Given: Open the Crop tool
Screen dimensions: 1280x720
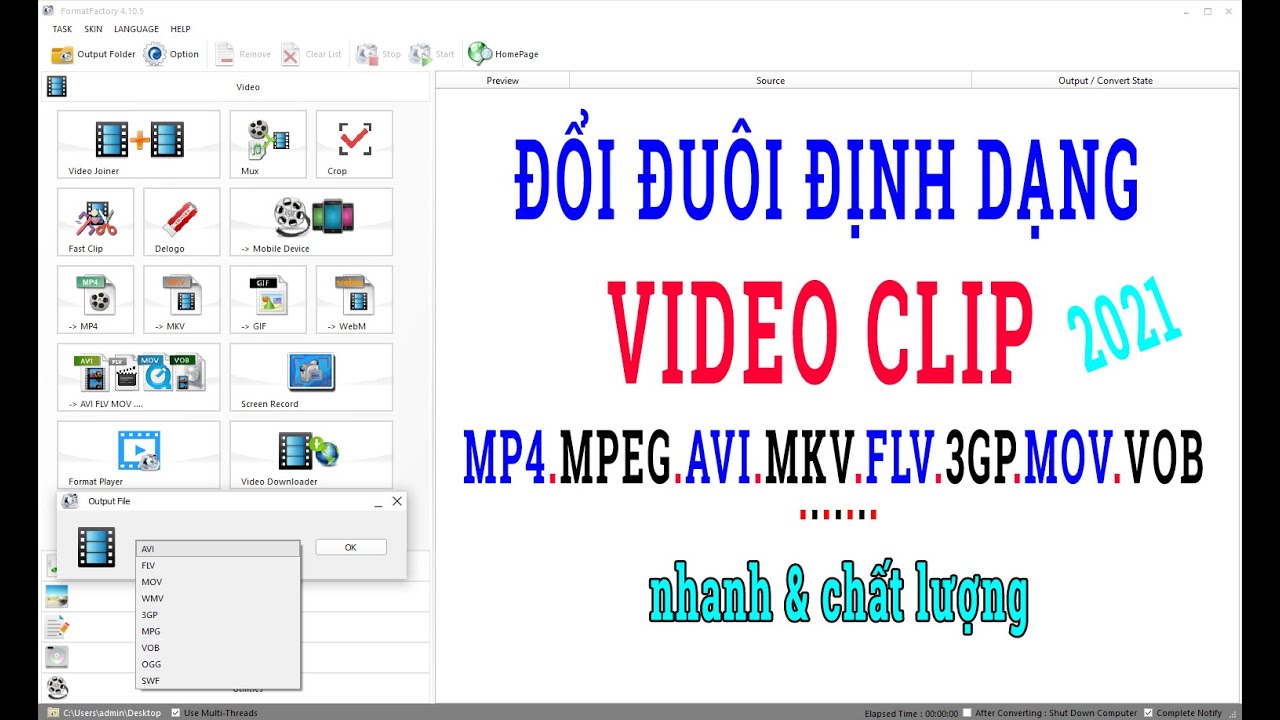Looking at the screenshot, I should click(354, 144).
